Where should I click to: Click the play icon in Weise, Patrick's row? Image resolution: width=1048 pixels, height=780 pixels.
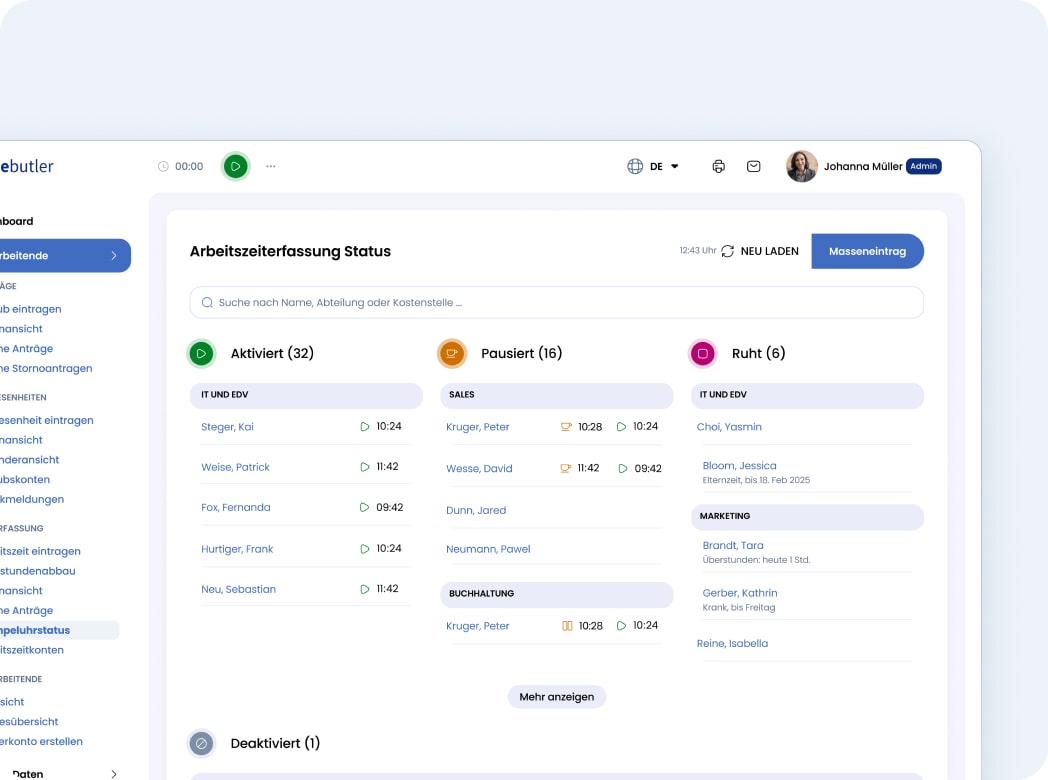(364, 467)
